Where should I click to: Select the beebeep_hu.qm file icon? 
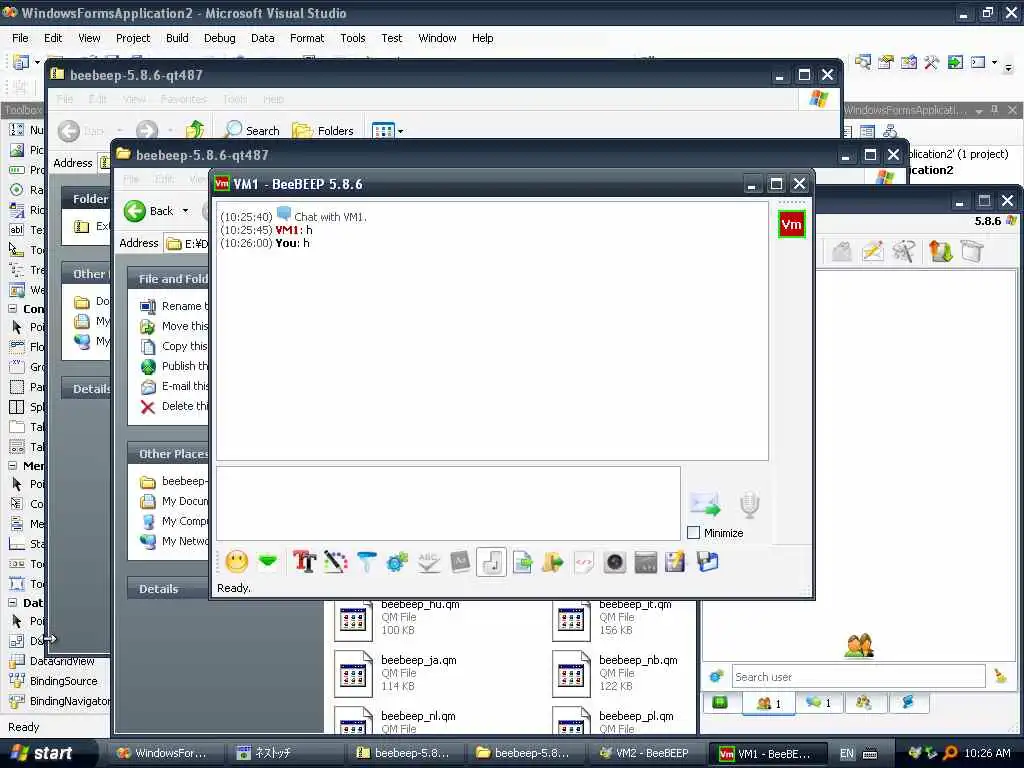point(353,619)
